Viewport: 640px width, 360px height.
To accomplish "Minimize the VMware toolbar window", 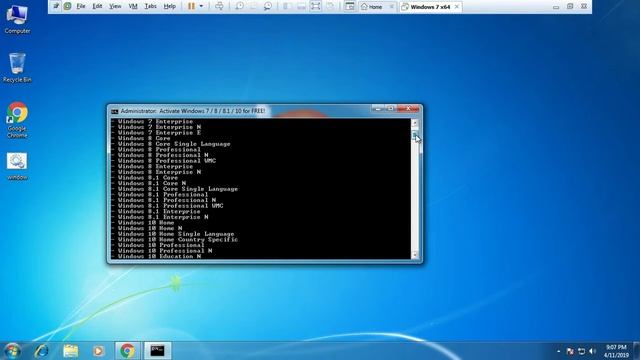I will [x=556, y=7].
